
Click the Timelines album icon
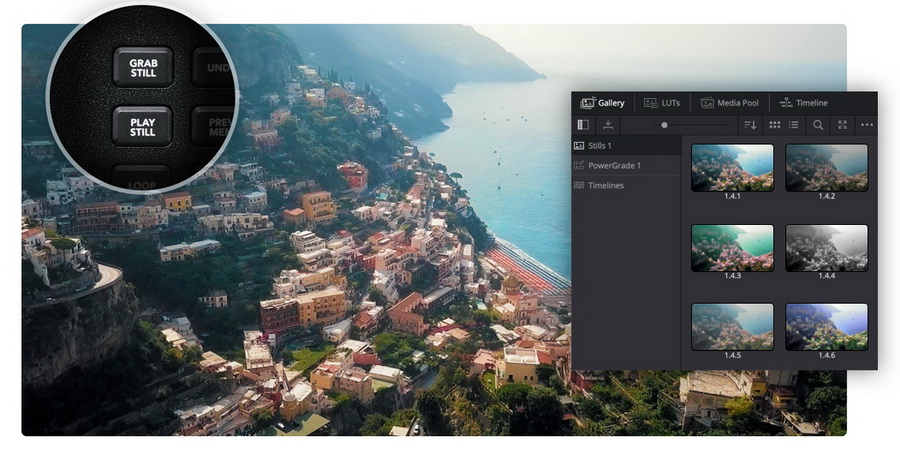579,185
